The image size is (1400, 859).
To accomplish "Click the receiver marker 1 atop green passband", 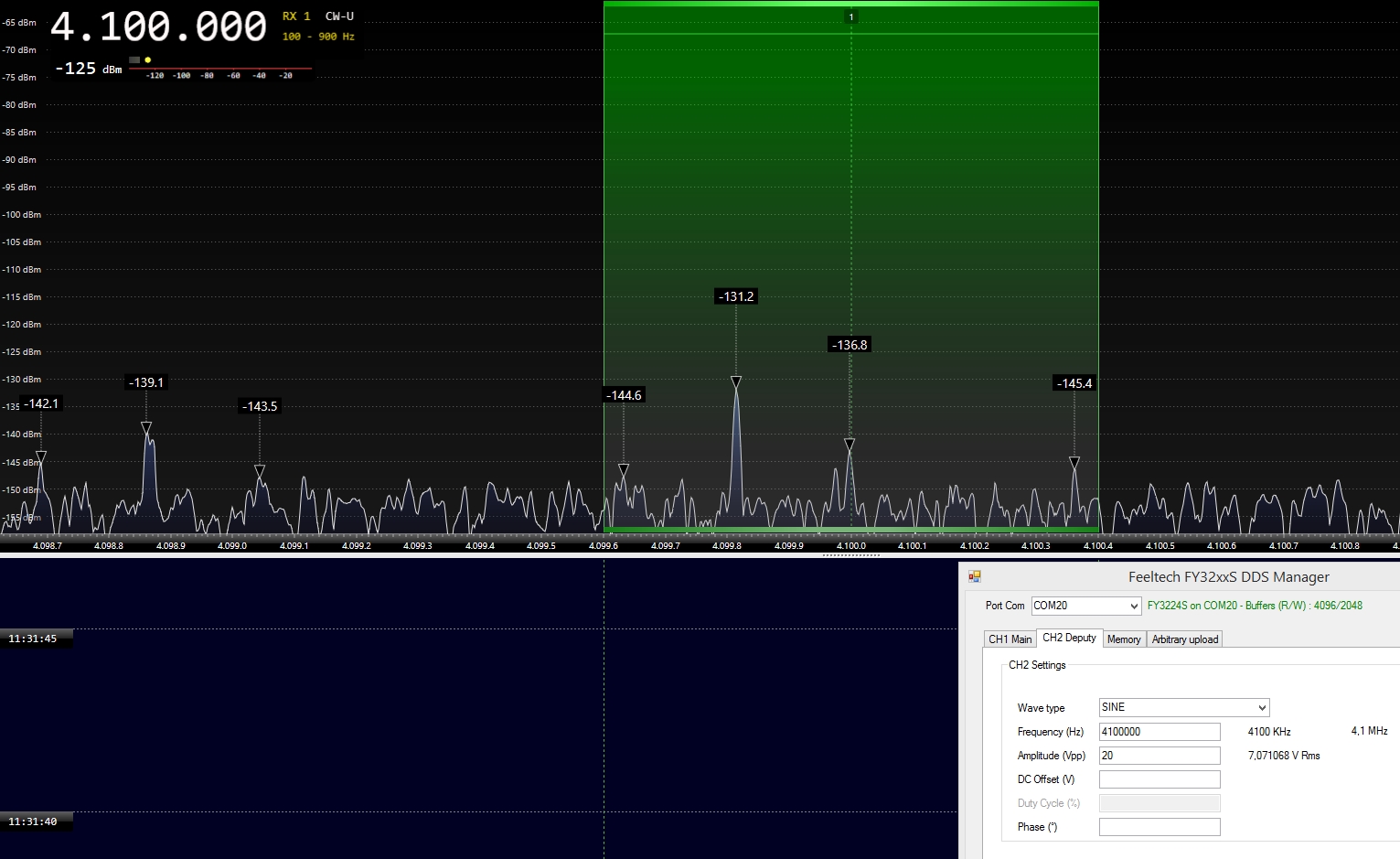I will point(851,16).
